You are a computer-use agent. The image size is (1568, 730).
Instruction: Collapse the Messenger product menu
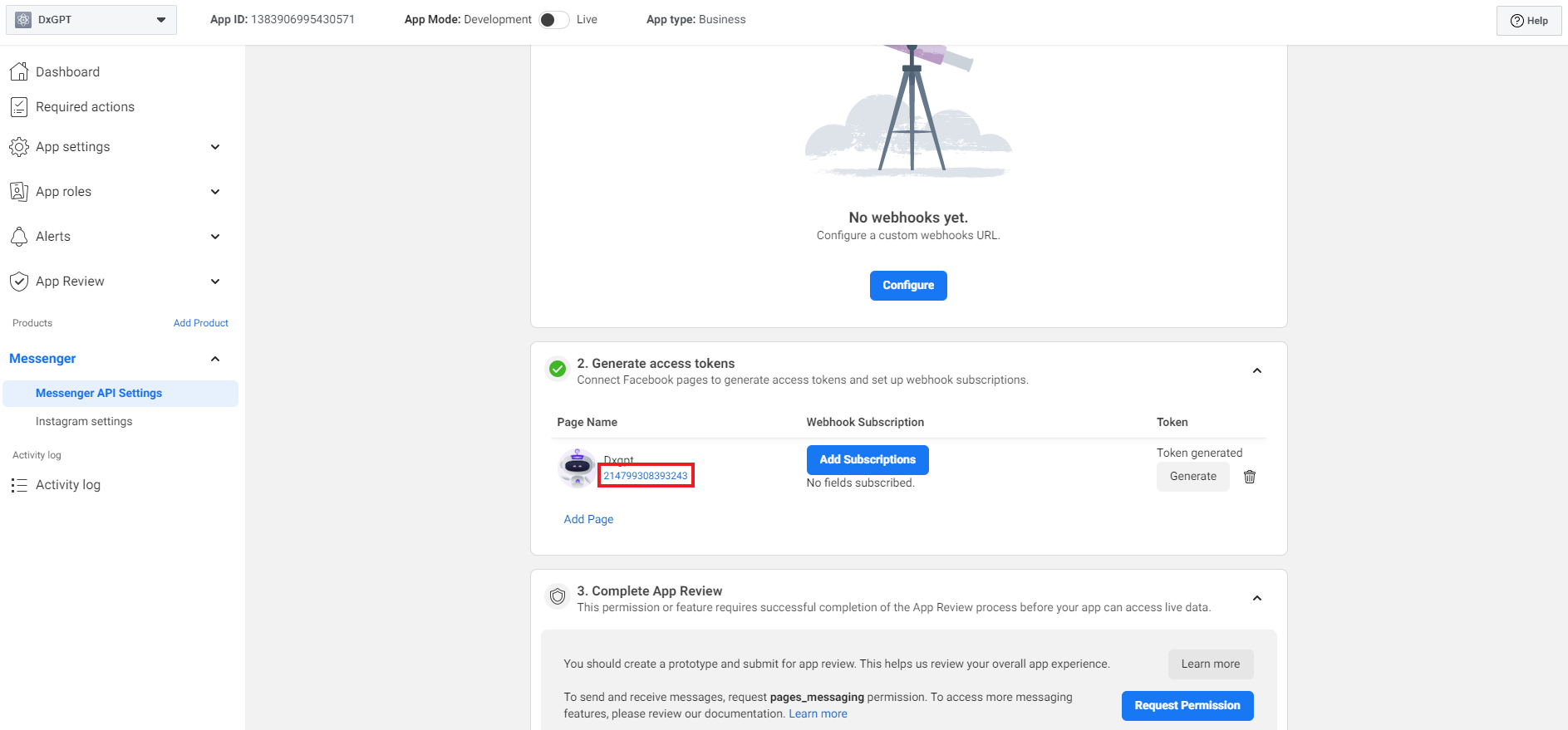(x=215, y=359)
